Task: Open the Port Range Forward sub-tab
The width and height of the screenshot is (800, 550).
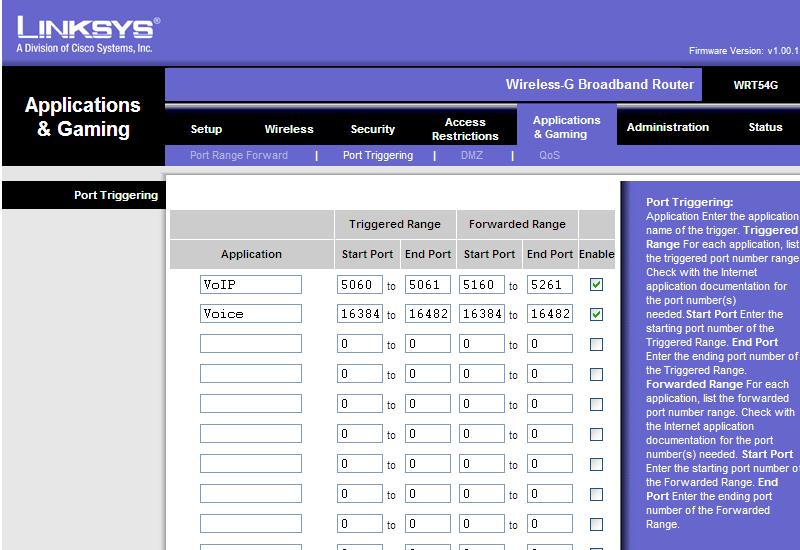Action: click(239, 155)
